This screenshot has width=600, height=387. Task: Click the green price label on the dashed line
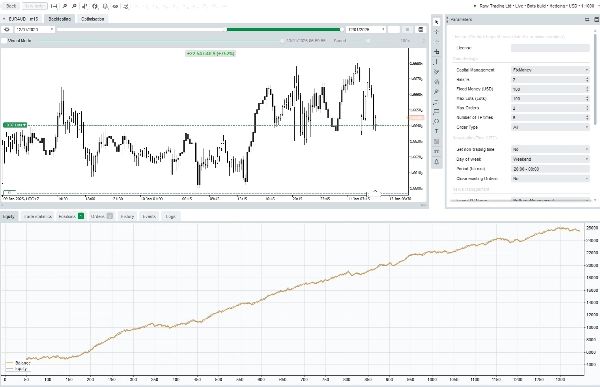point(15,125)
